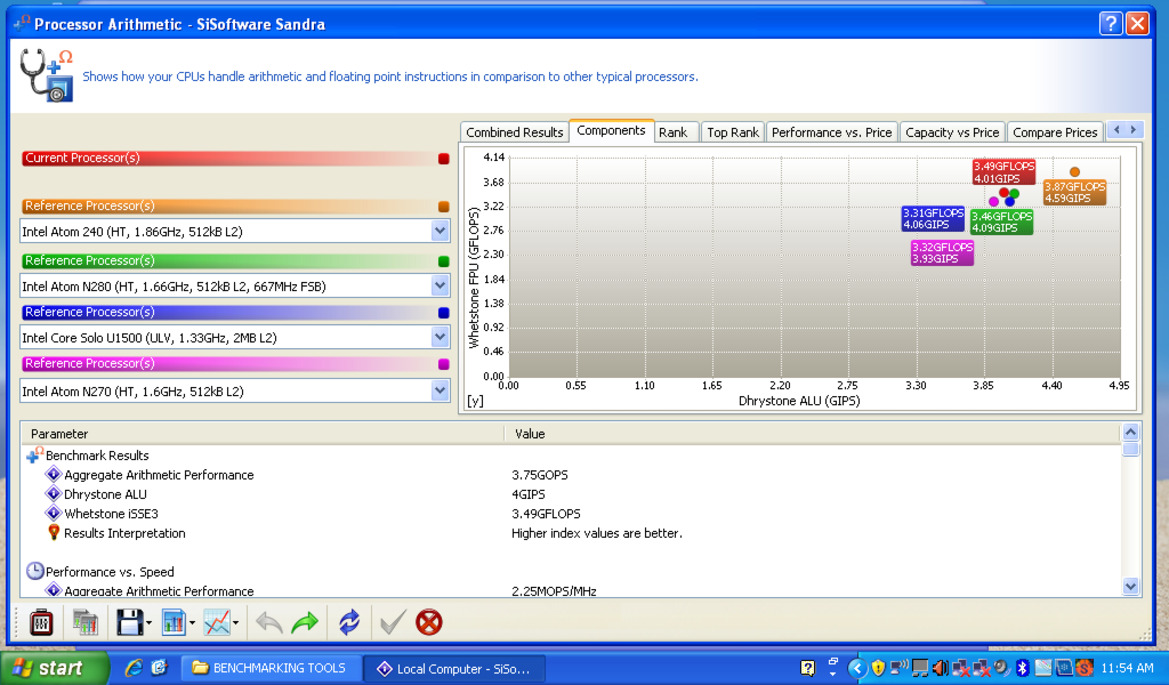
Task: Switch to Performance vs. Price tab
Action: point(832,132)
